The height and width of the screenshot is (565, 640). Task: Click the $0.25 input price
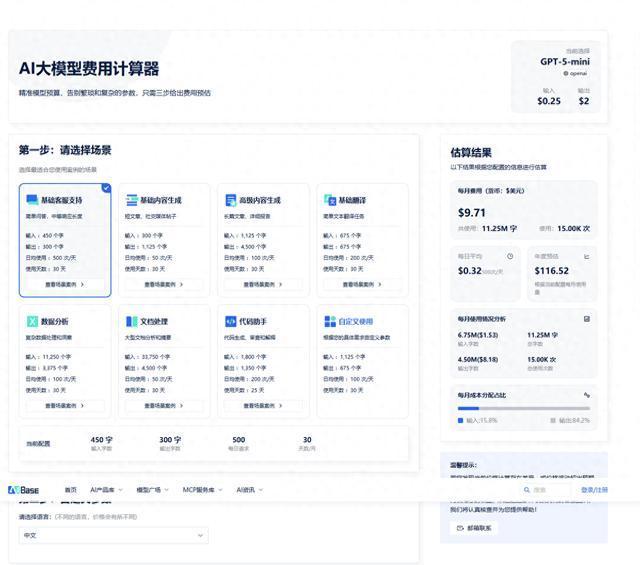coord(549,101)
